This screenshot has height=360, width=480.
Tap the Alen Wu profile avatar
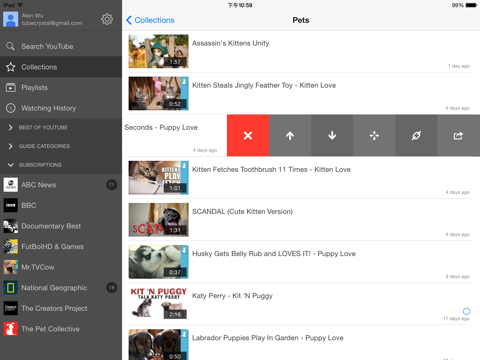(11, 19)
